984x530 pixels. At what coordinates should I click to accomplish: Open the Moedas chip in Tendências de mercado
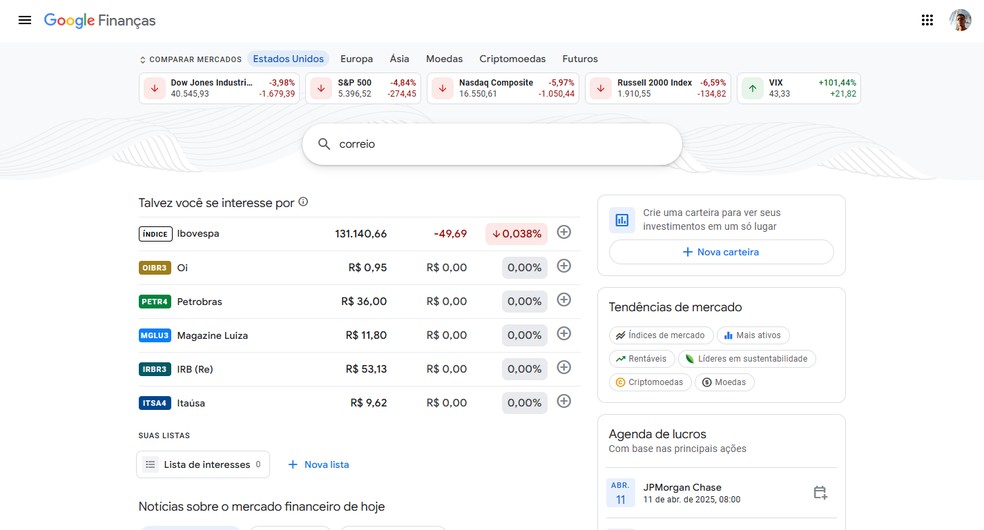pyautogui.click(x=724, y=382)
